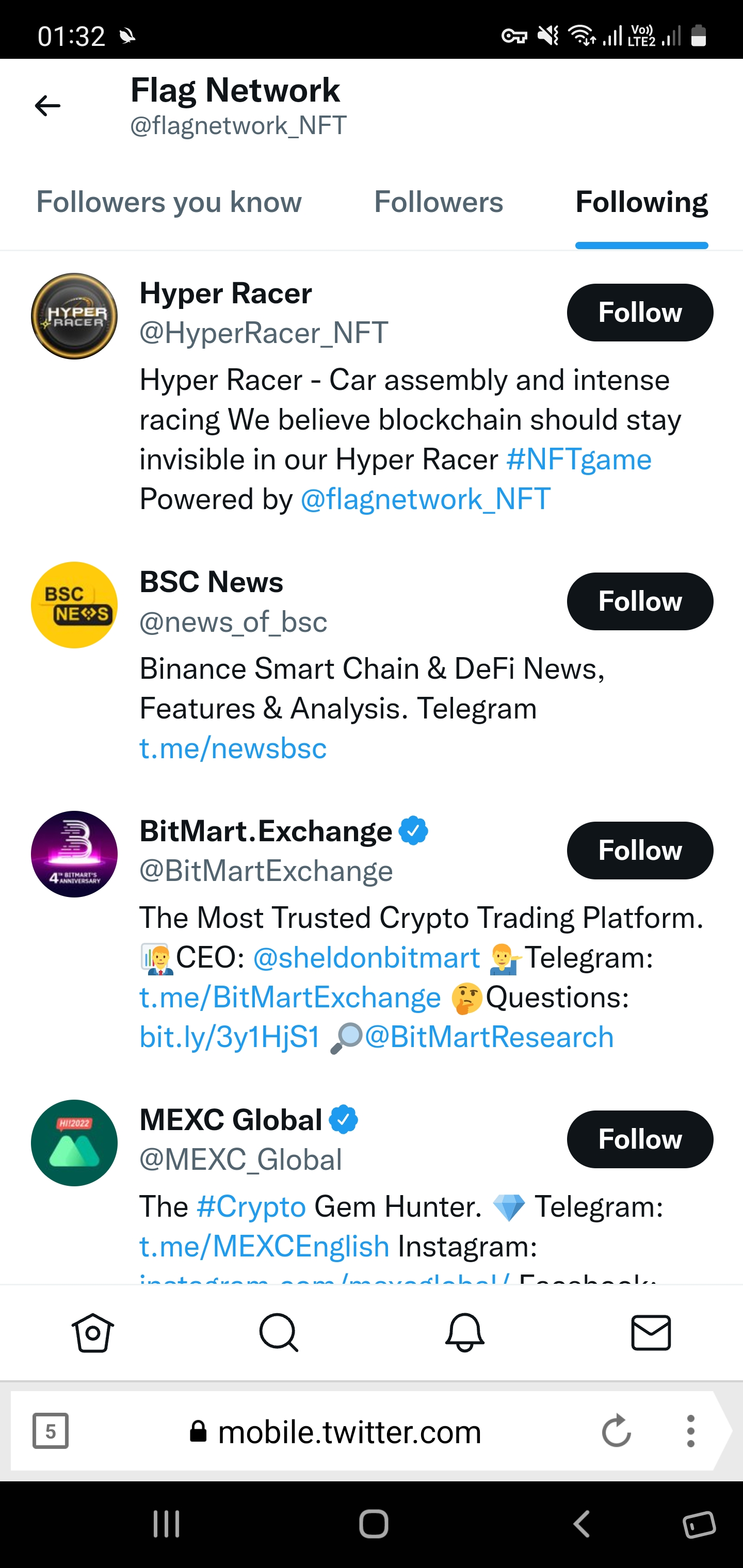
Task: Open the browser three-dot menu
Action: coord(690,1430)
